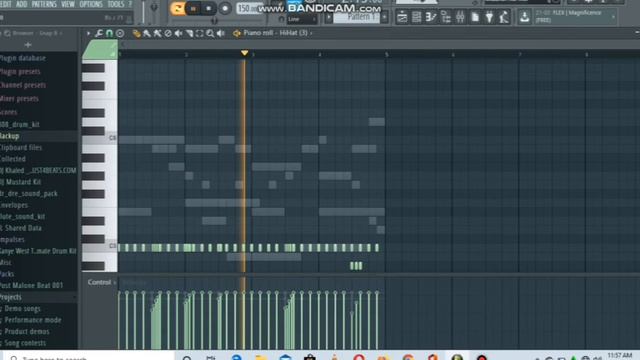Click the Play/Pause transport button
Image resolution: width=640 pixels, height=360 pixels.
point(193,9)
